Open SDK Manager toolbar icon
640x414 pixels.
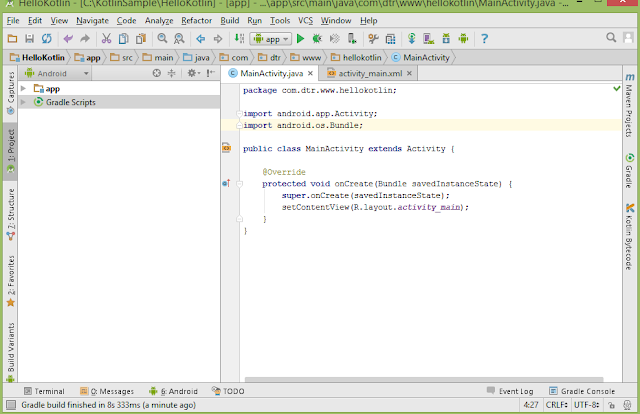tap(446, 39)
